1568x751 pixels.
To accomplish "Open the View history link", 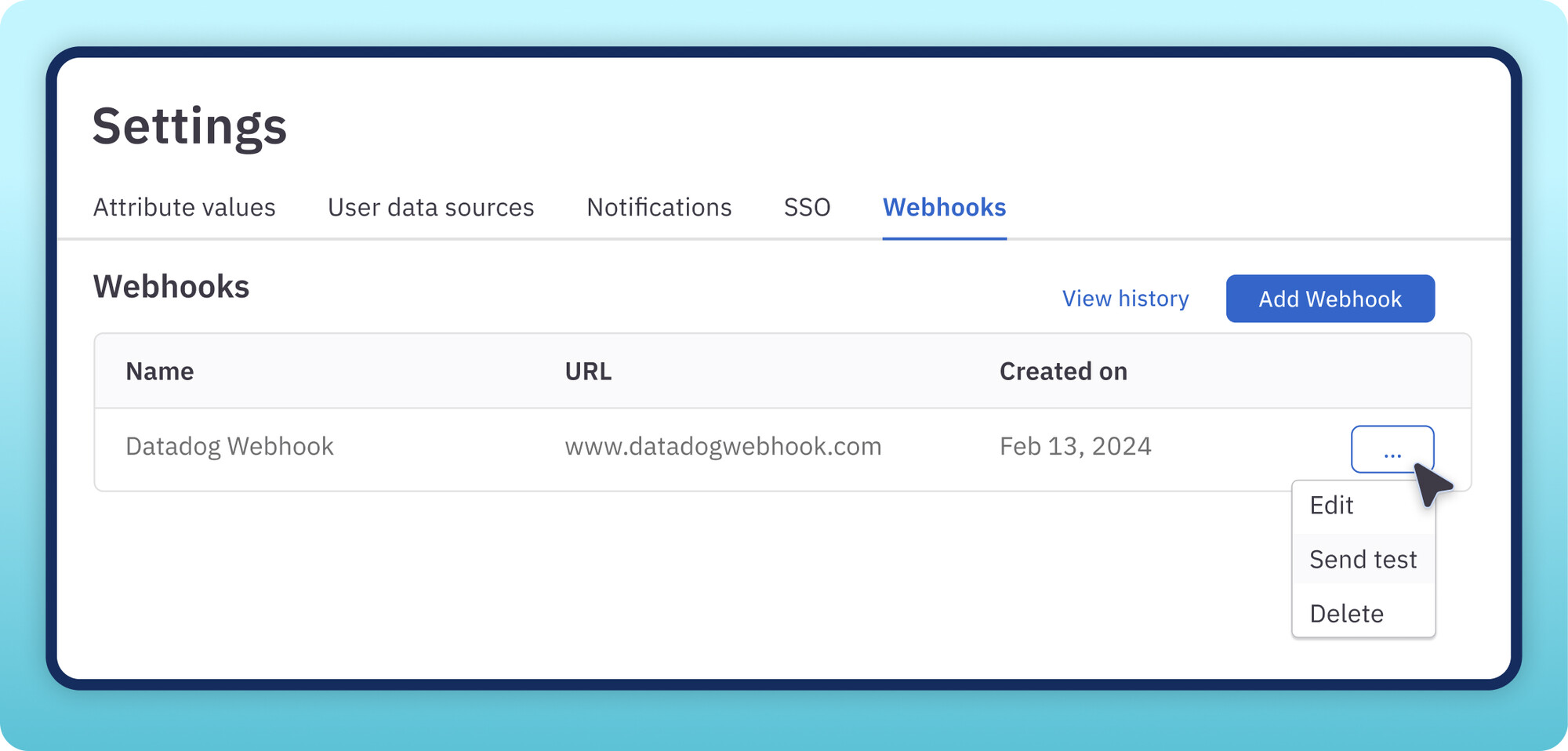I will pyautogui.click(x=1125, y=299).
